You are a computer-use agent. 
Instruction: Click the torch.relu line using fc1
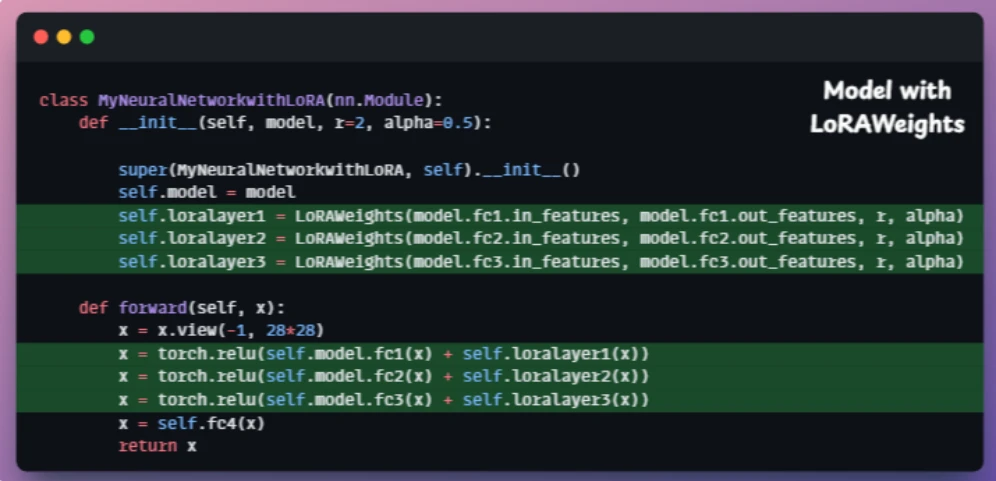500,354
